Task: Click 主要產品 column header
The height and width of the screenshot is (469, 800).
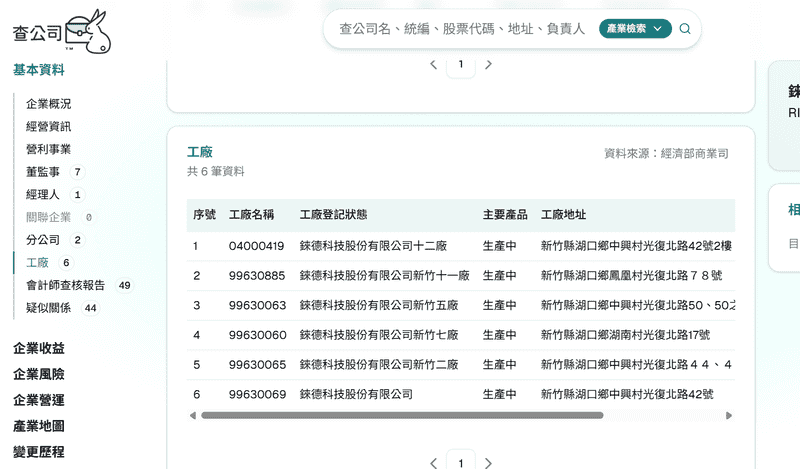Action: click(x=505, y=215)
